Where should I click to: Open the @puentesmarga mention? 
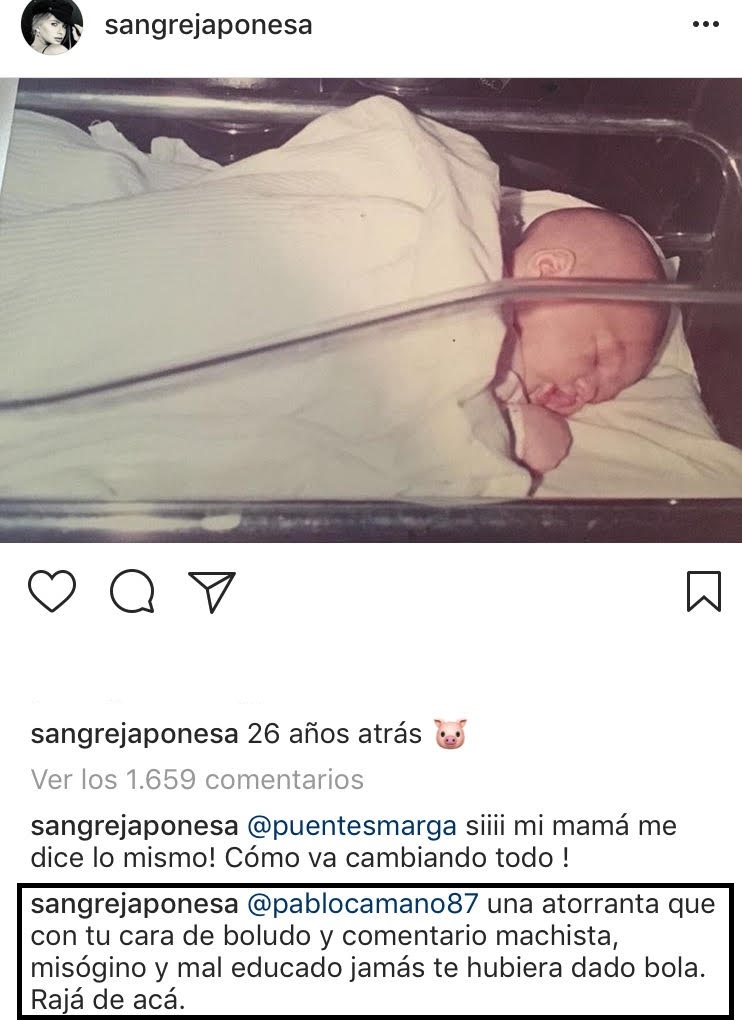(352, 826)
